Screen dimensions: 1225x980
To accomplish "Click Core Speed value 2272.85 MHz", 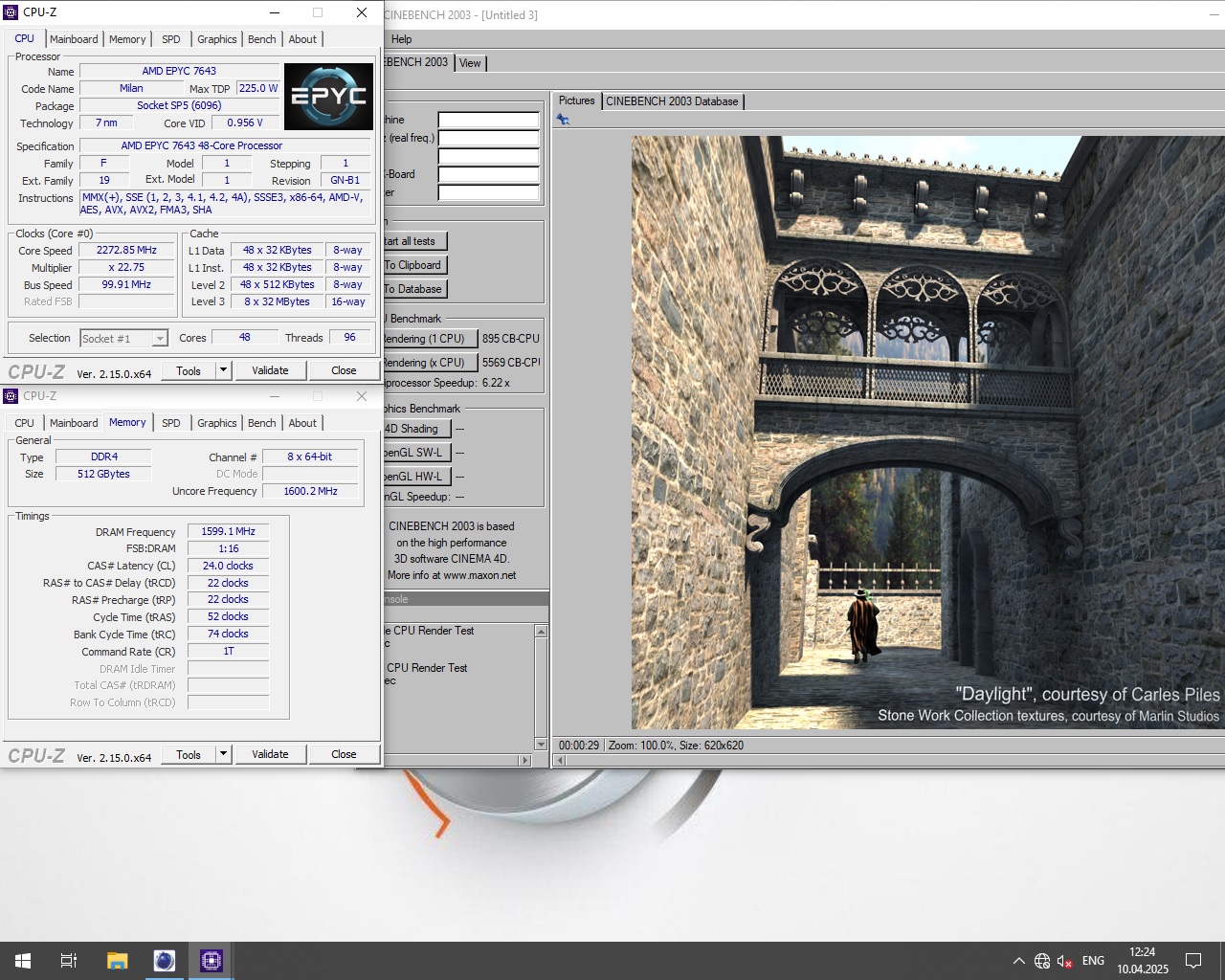I will pos(126,250).
